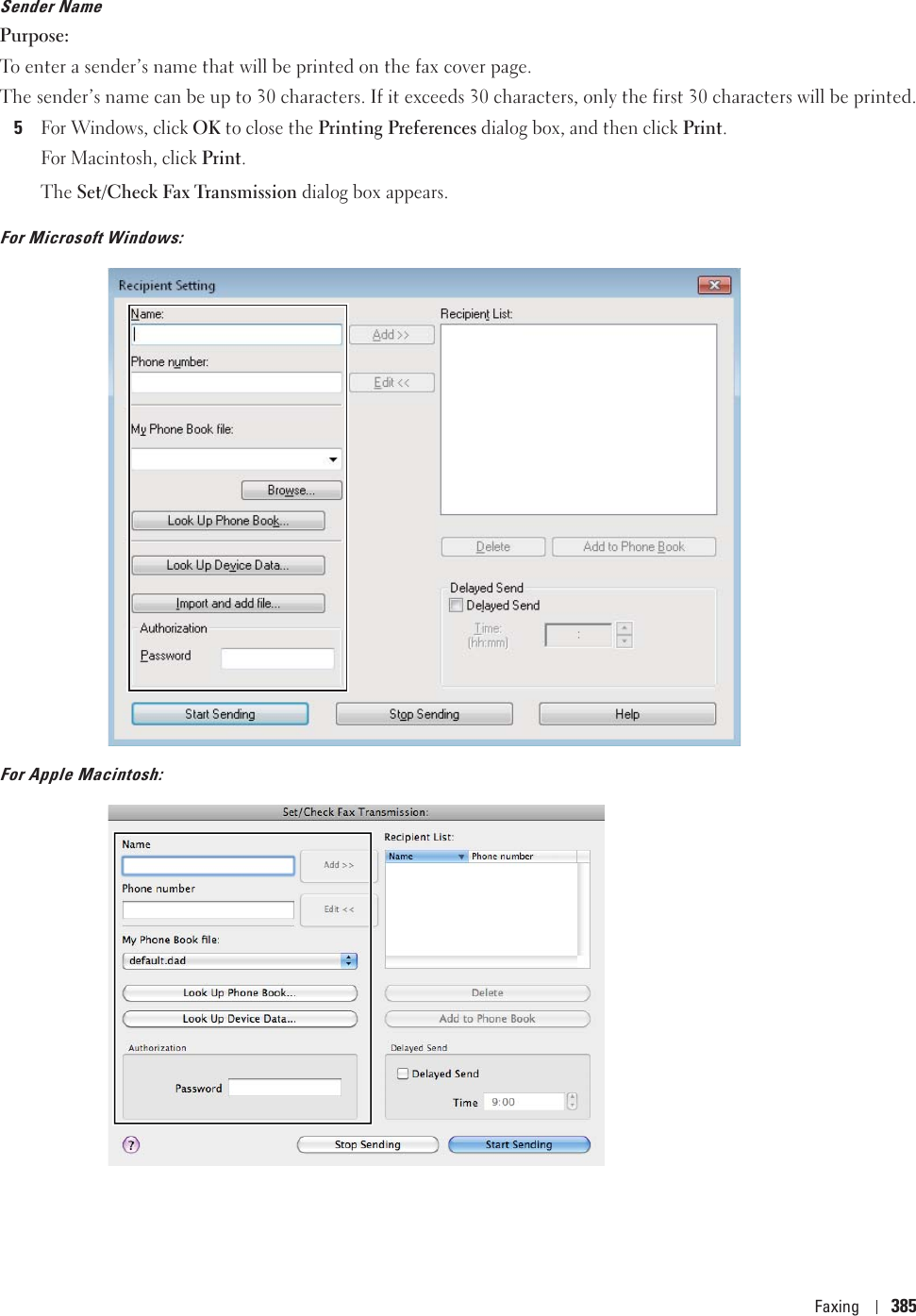This screenshot has height=1316, width=916.
Task: Click Edit << button in Mac dialog
Action: tap(339, 909)
